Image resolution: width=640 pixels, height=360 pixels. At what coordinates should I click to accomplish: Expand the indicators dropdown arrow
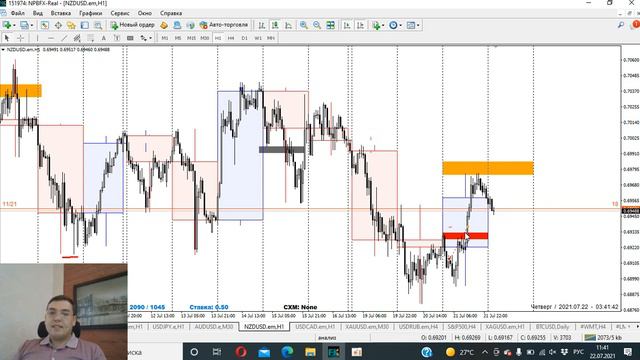(x=383, y=25)
